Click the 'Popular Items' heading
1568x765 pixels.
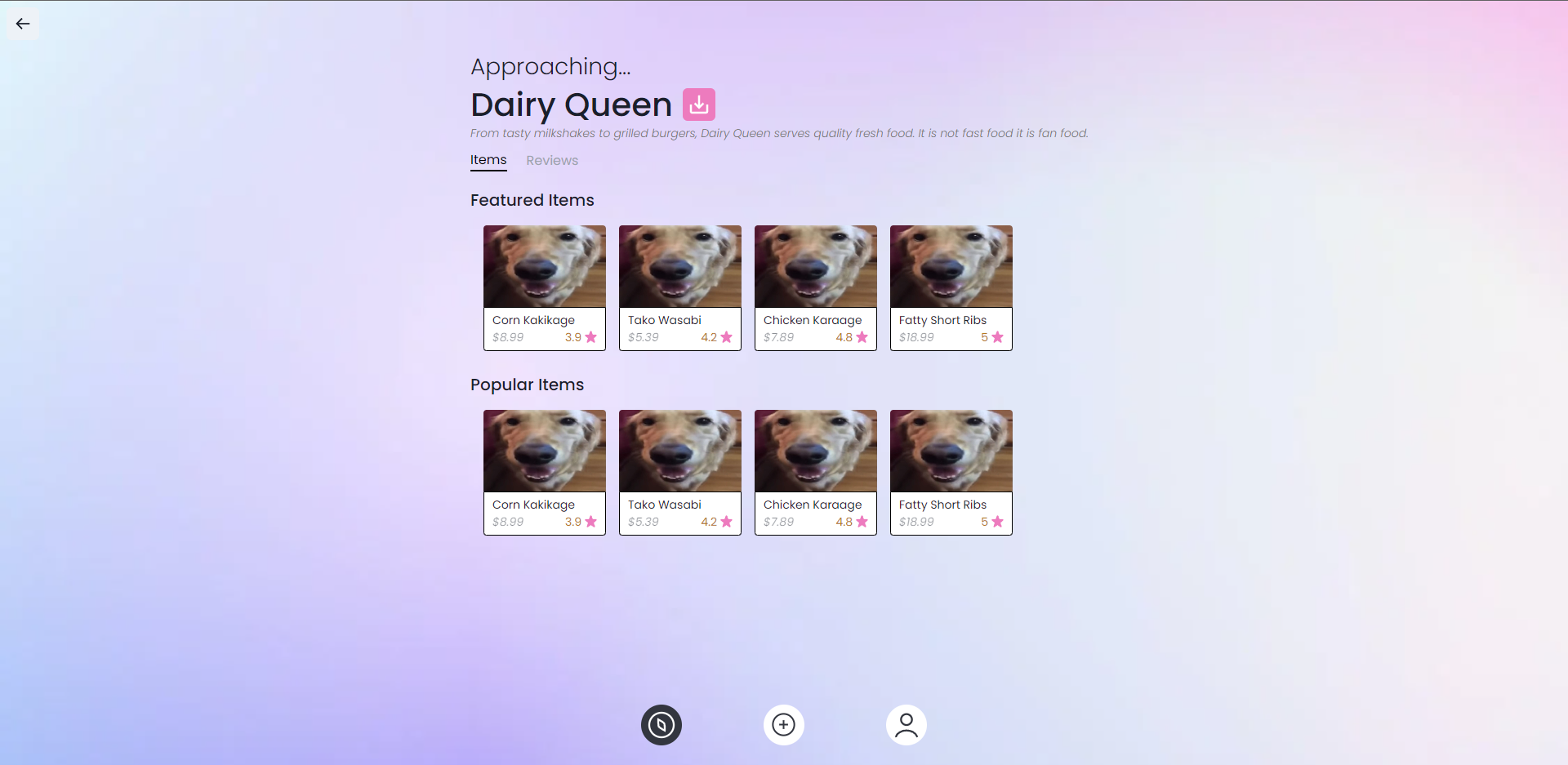527,385
